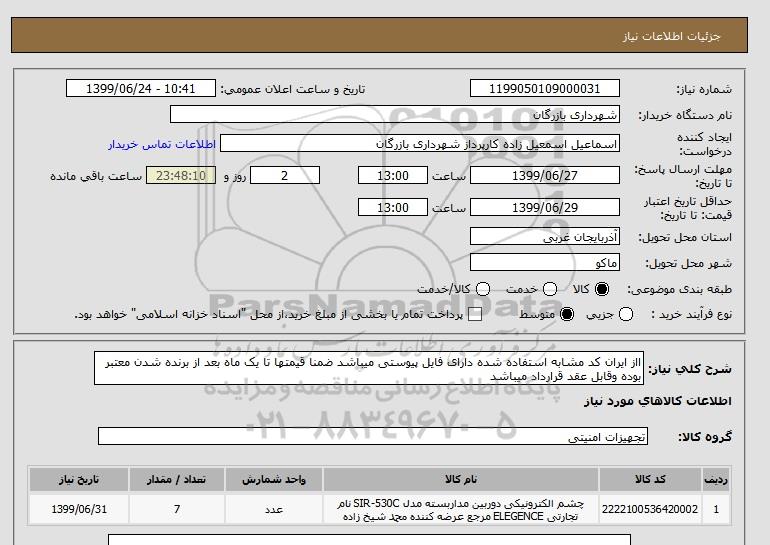Click the request creator field اسماعیل اسمعیل زاده
This screenshot has width=770, height=545.
420,144
